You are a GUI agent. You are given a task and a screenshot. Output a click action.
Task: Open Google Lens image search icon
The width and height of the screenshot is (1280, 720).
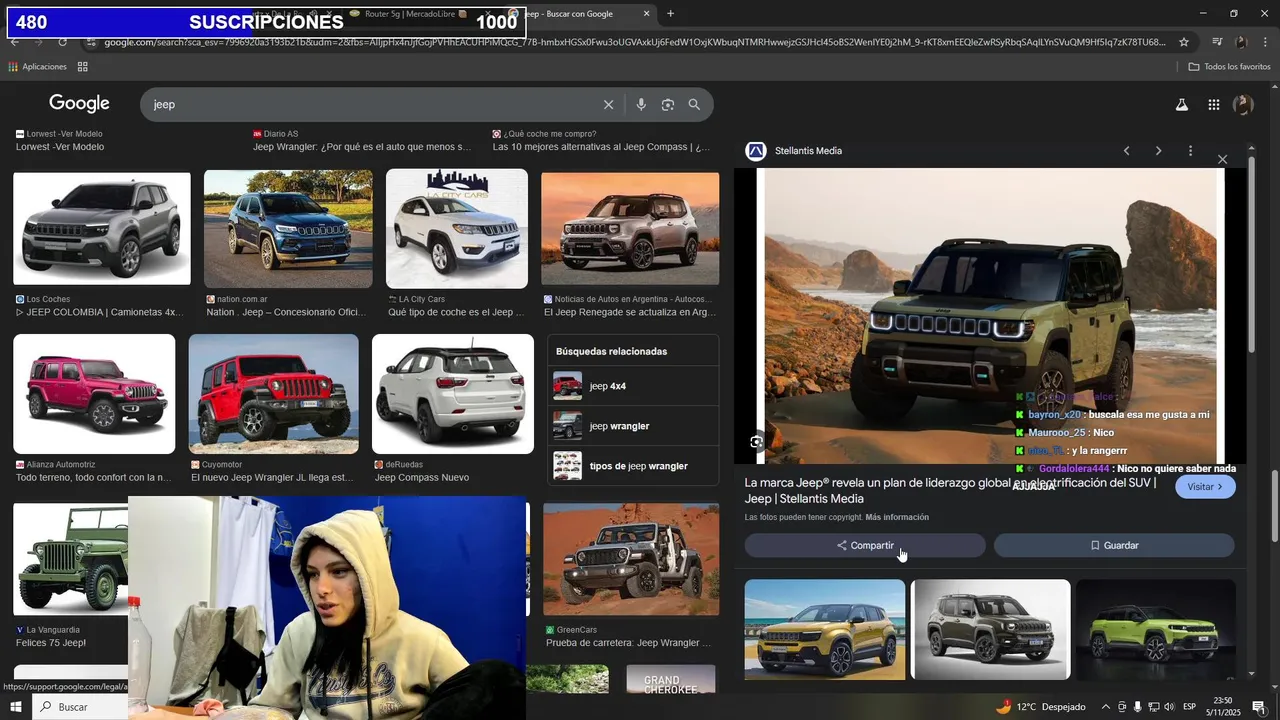click(x=668, y=105)
